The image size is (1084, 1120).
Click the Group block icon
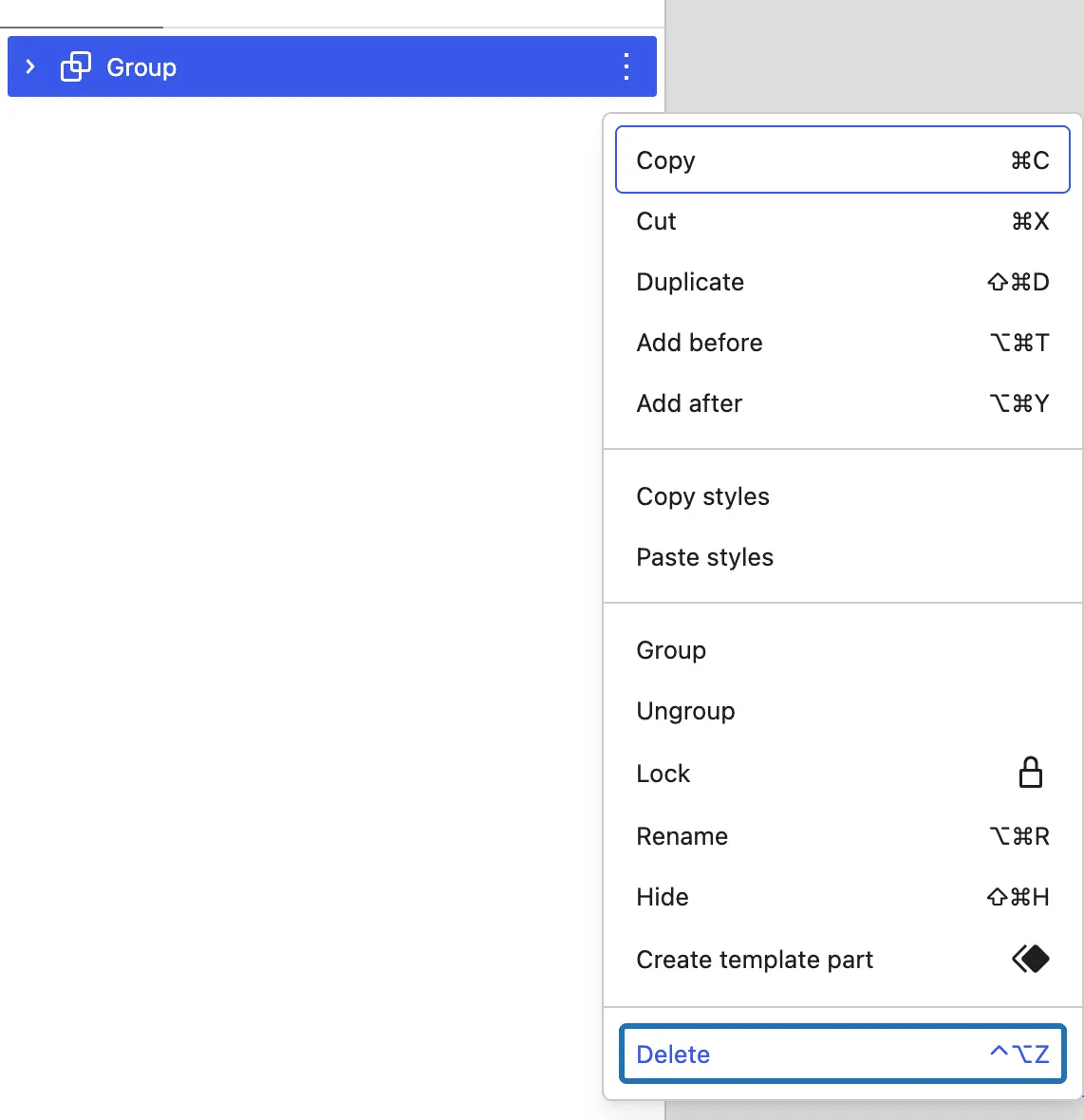[x=76, y=67]
